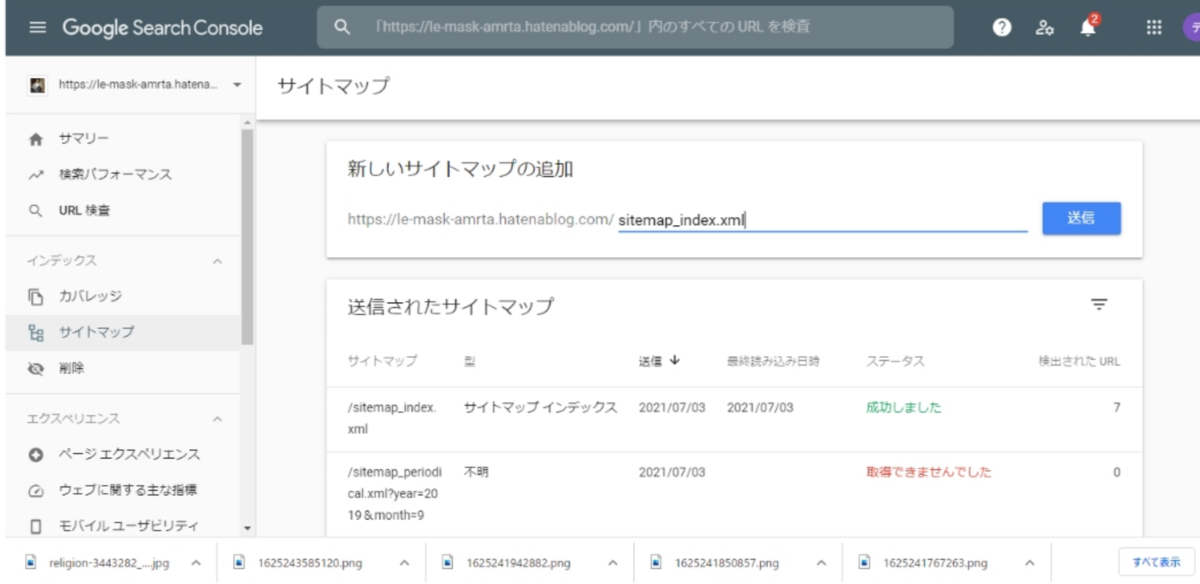Screen dimensions: 1200x584
Task: Click the sidebar down scroll arrow
Action: (247, 528)
